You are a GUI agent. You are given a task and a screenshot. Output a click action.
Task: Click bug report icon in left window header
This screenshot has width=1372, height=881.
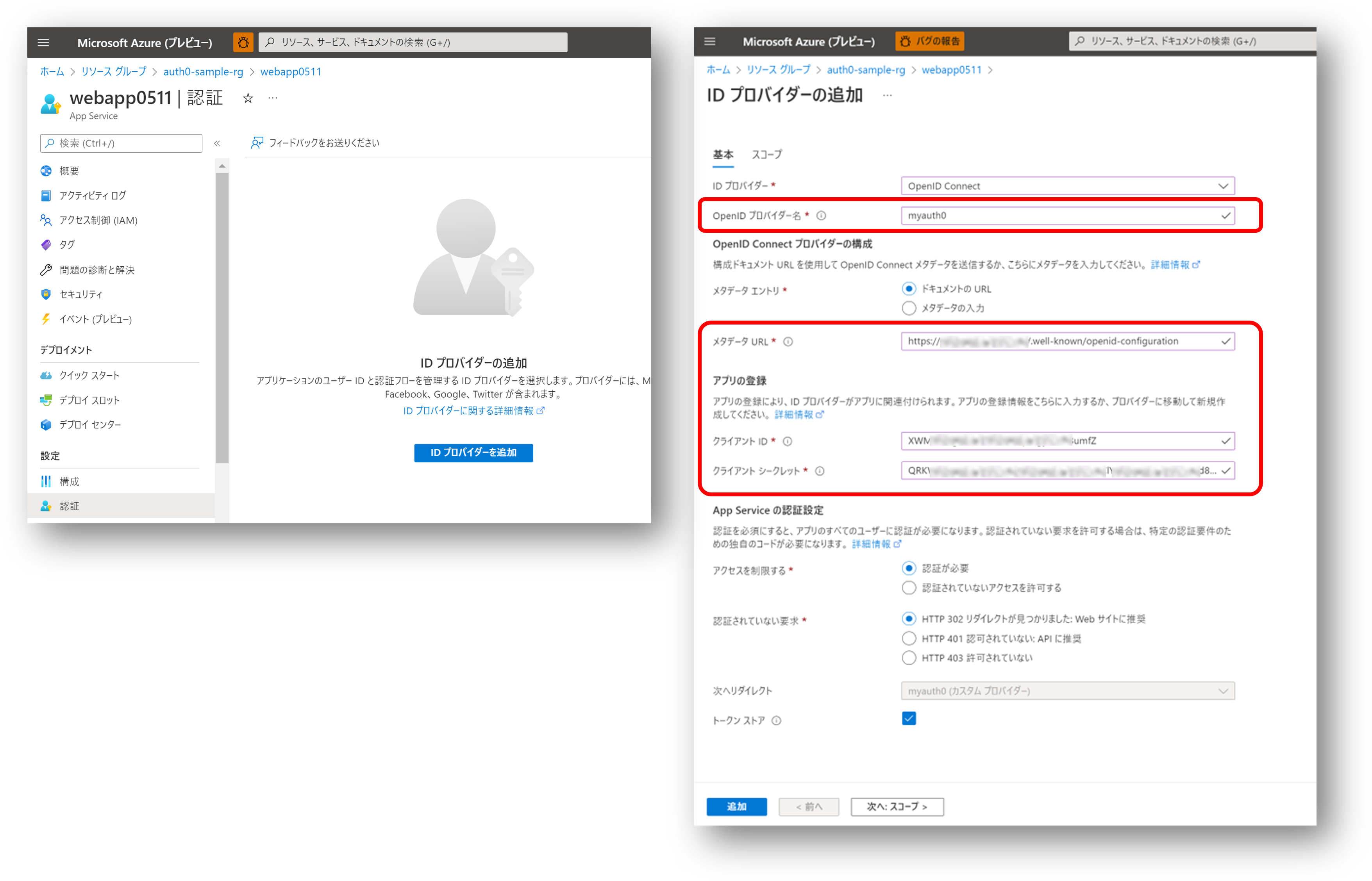click(243, 42)
